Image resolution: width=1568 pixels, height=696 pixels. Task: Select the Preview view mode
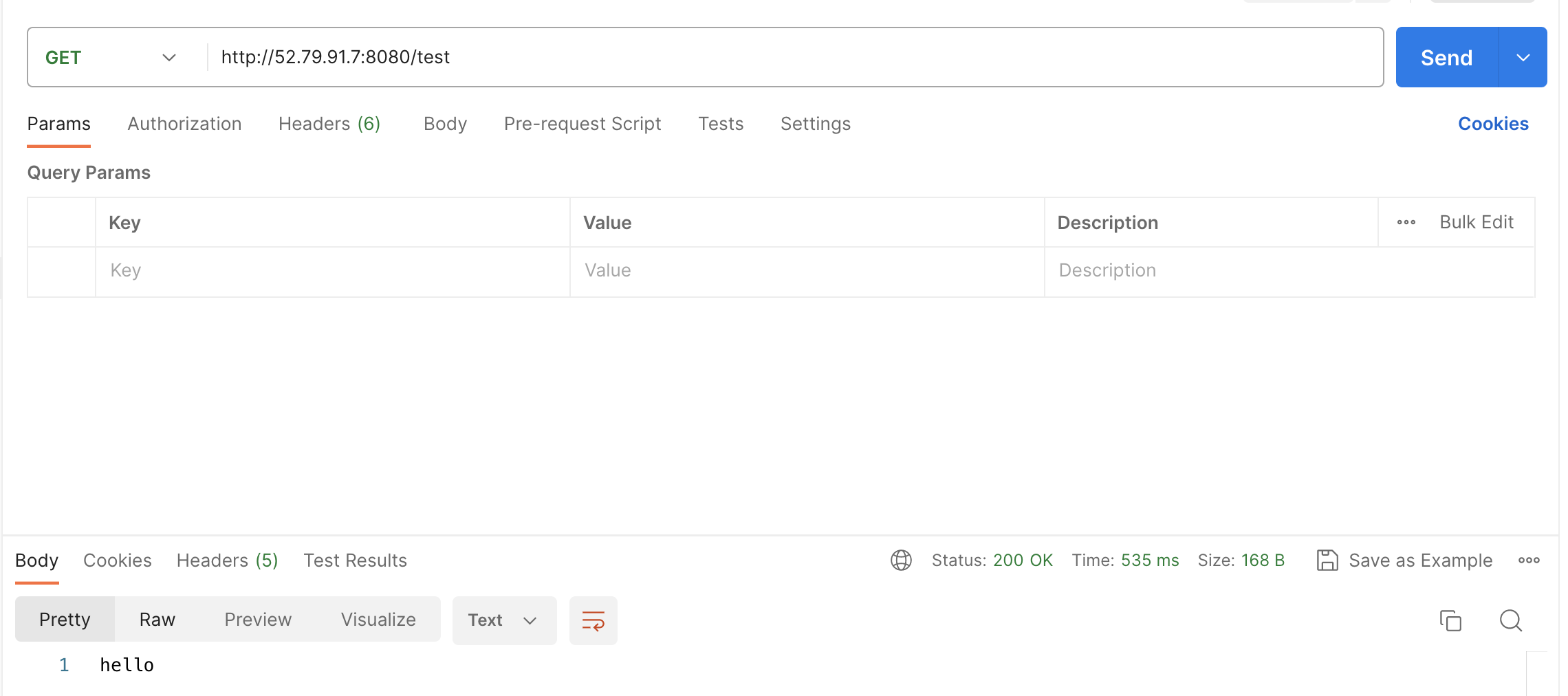point(258,620)
